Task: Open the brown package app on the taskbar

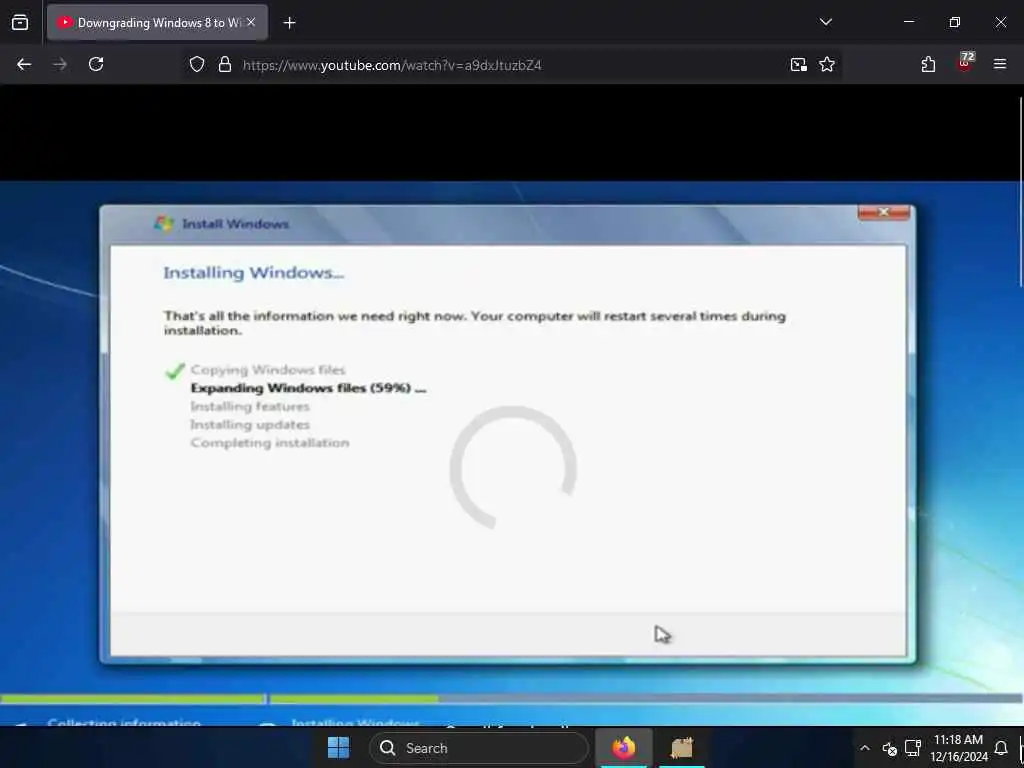Action: coord(681,747)
